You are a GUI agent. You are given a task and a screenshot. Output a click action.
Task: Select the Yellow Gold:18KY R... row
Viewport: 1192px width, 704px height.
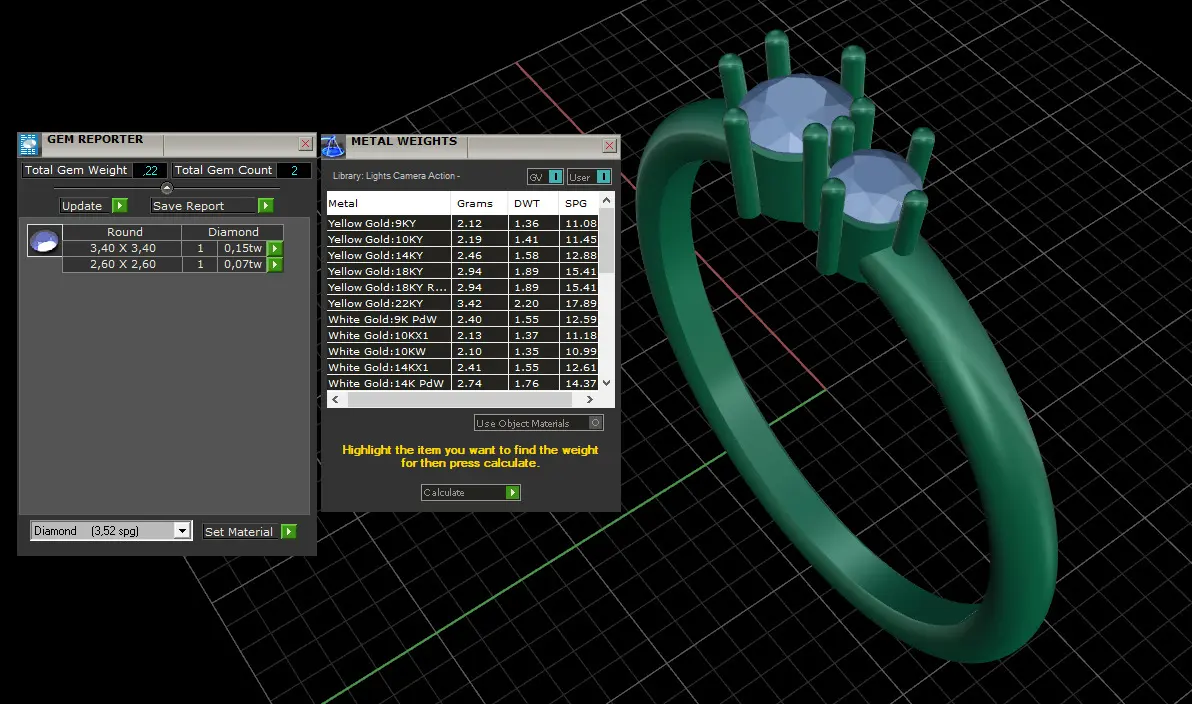pos(462,287)
